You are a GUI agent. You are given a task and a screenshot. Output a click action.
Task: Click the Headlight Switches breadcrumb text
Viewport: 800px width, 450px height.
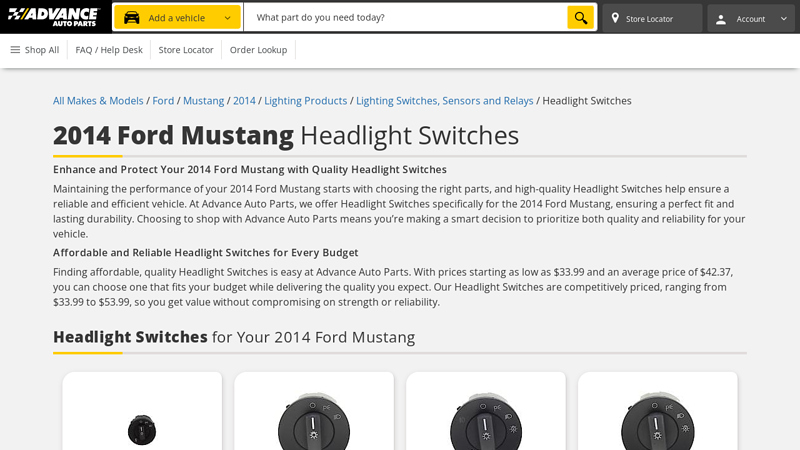click(x=587, y=101)
